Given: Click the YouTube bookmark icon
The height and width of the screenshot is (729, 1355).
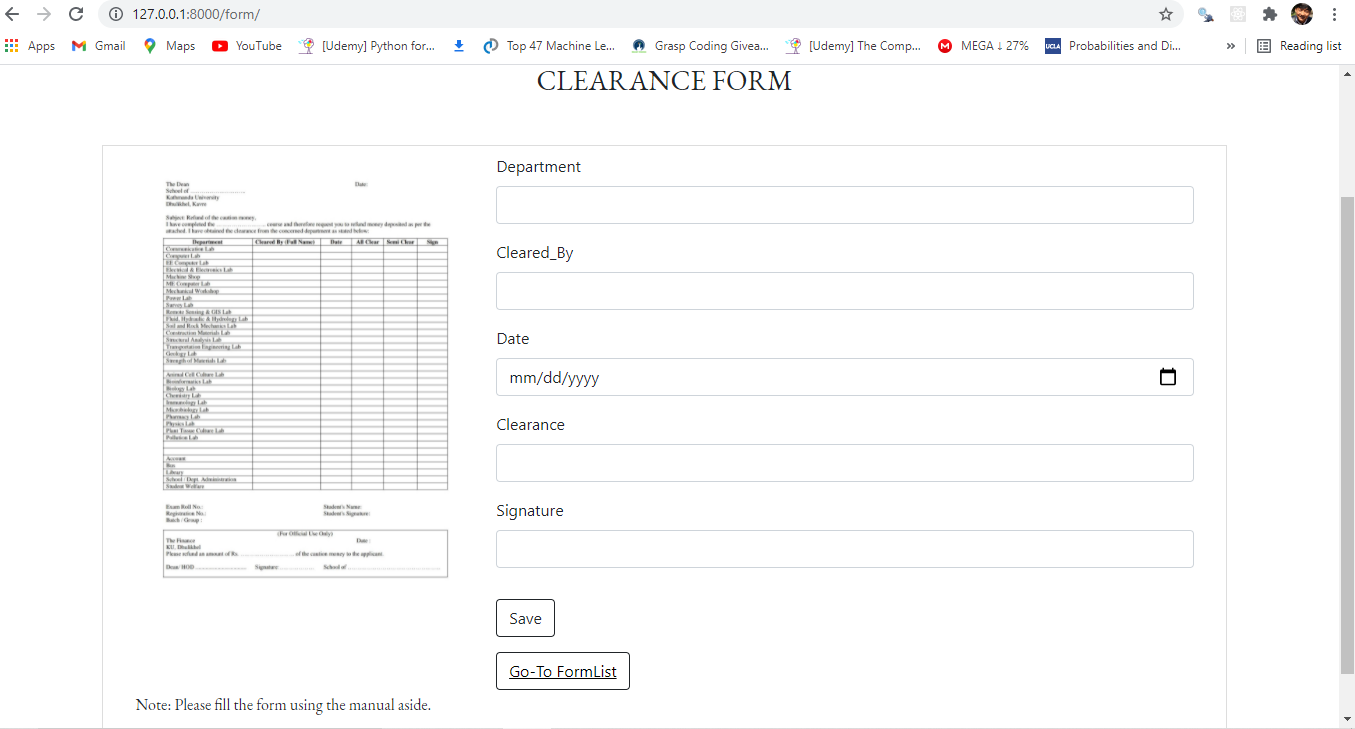Looking at the screenshot, I should tap(219, 45).
